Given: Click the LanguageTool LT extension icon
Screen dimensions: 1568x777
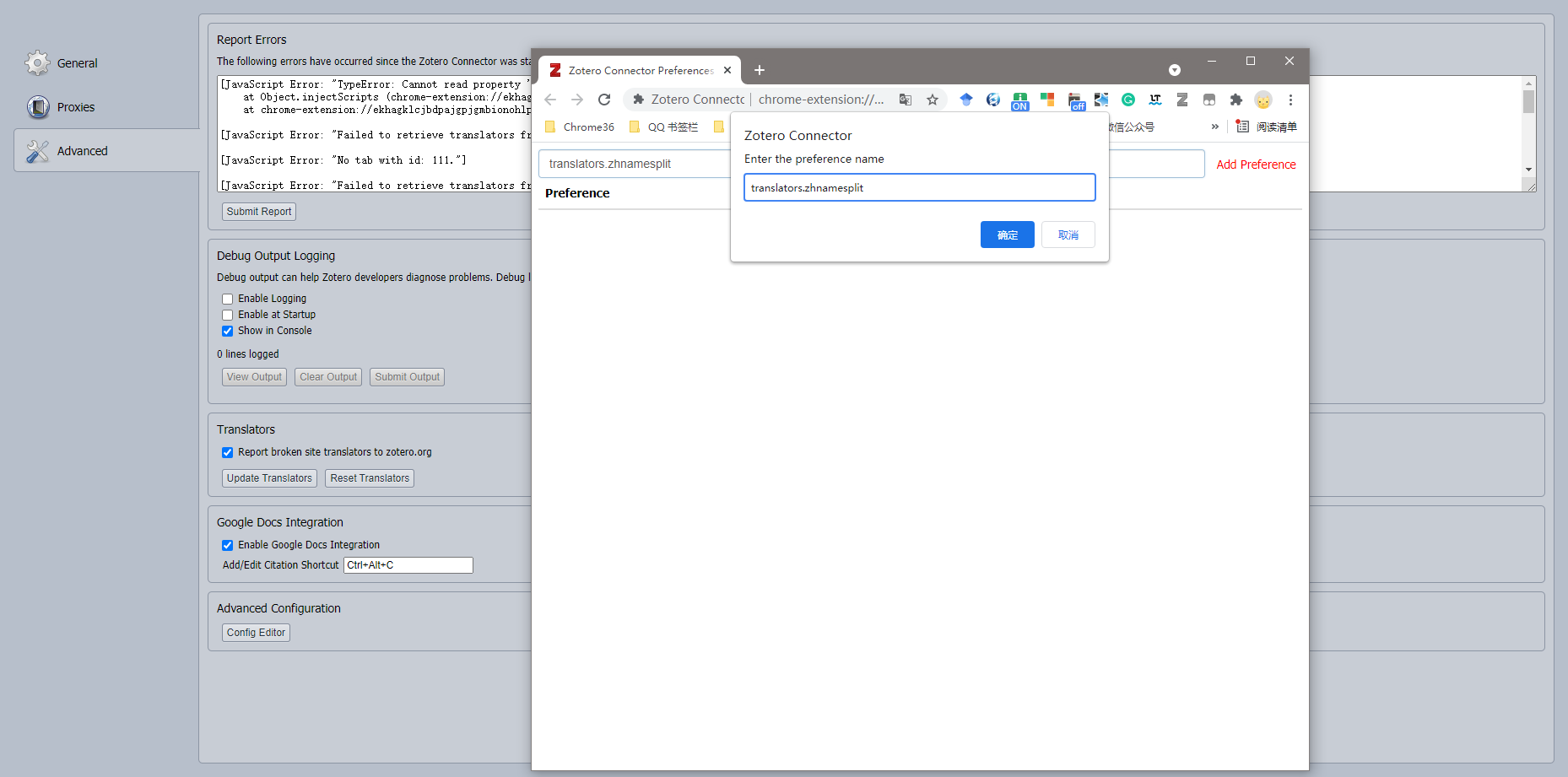Looking at the screenshot, I should click(1155, 100).
